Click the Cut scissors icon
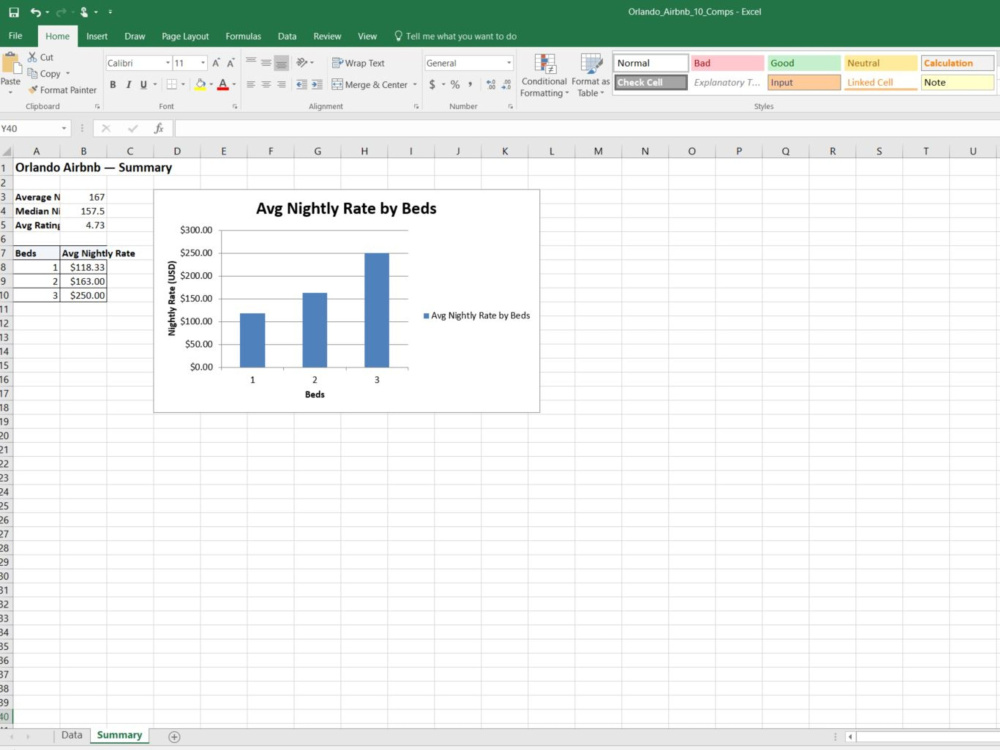Image resolution: width=1000 pixels, height=750 pixels. point(33,57)
